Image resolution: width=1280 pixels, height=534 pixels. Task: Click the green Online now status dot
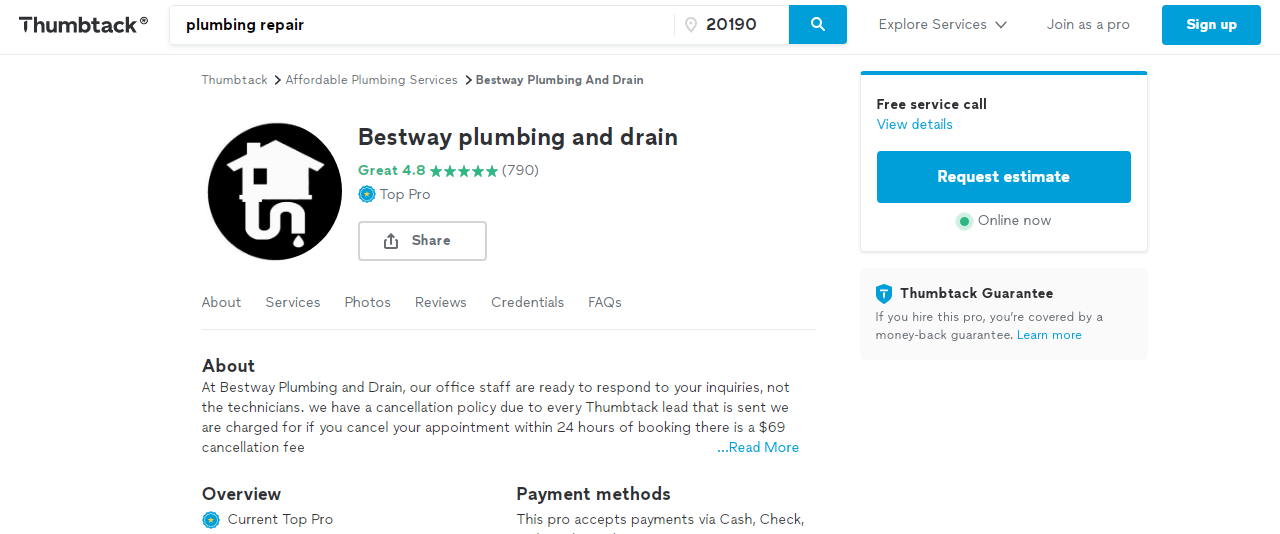pyautogui.click(x=964, y=221)
